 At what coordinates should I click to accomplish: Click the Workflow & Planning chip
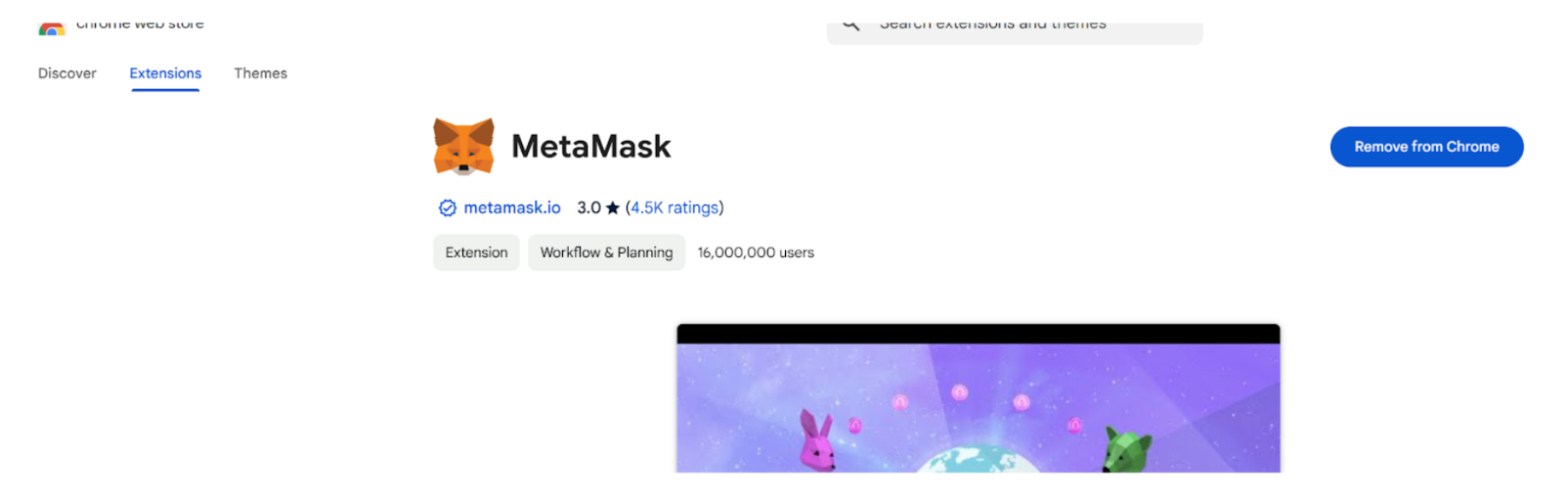point(606,252)
